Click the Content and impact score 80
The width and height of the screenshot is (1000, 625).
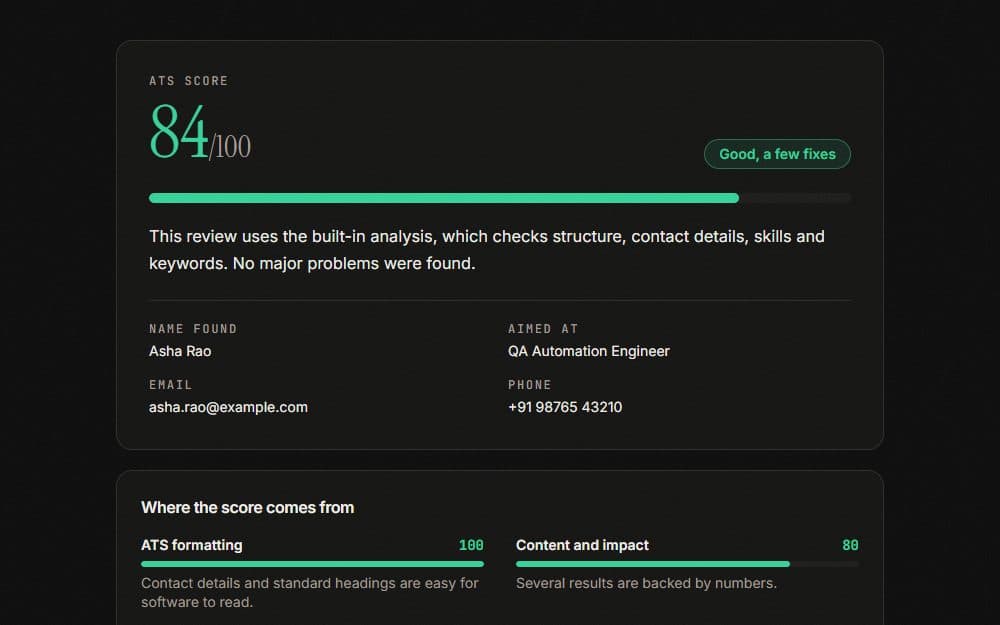850,545
